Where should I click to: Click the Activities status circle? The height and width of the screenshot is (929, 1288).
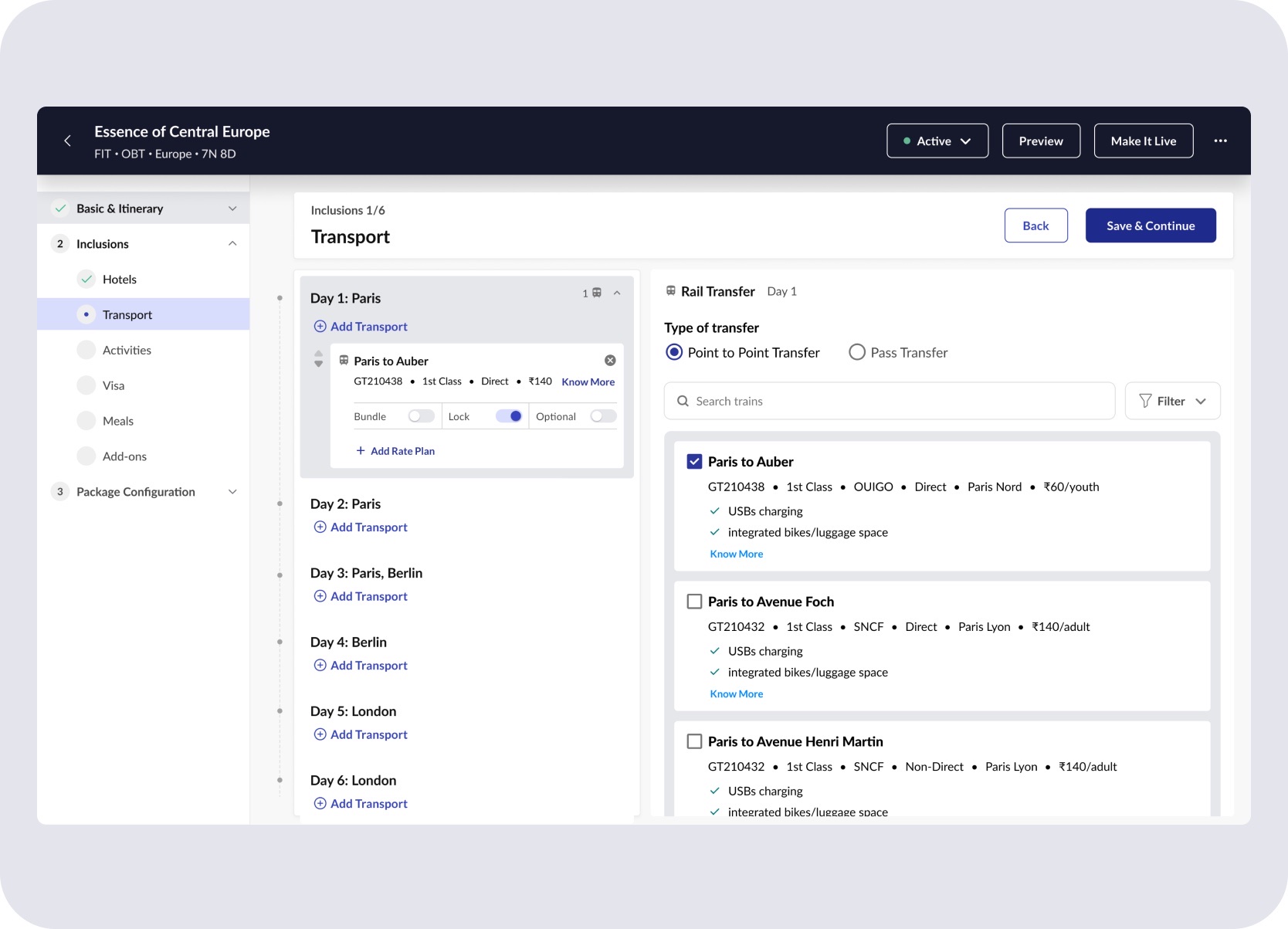point(86,350)
